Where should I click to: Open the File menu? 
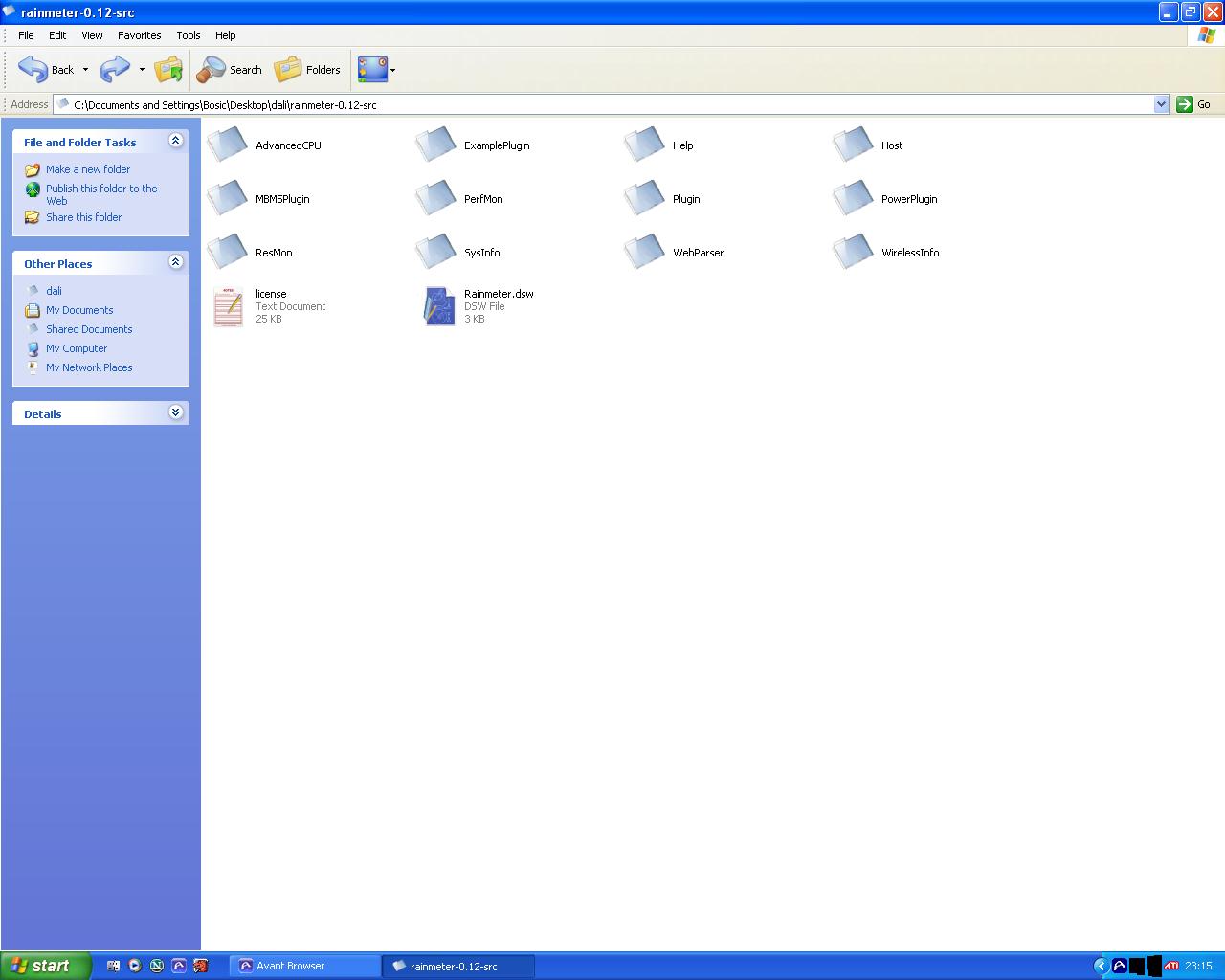pos(26,35)
